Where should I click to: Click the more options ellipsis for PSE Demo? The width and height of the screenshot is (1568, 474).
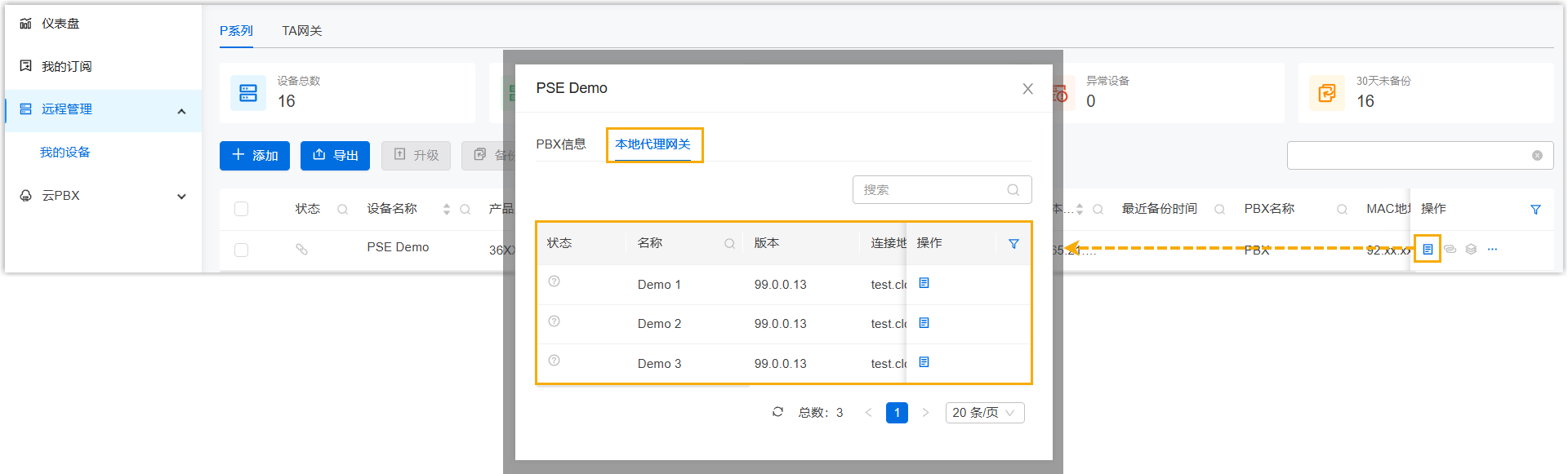click(x=1492, y=250)
